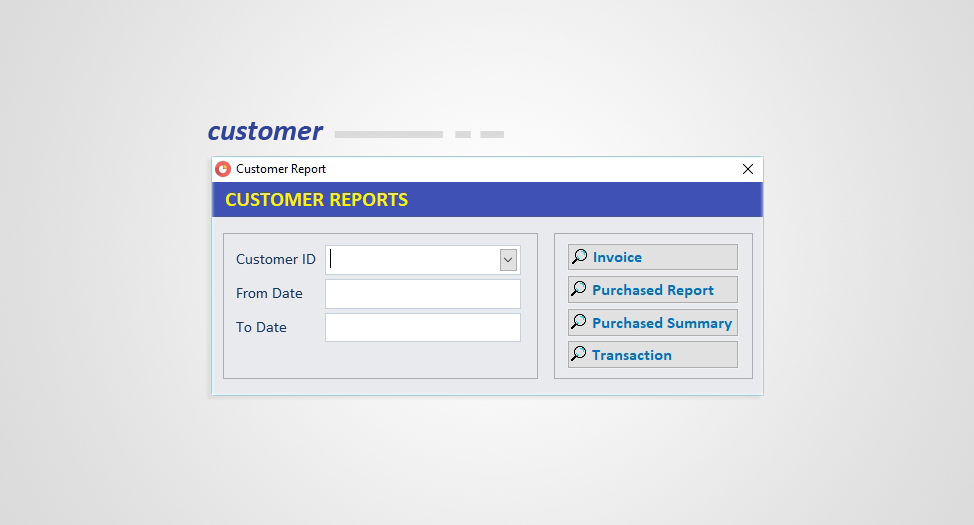The image size is (974, 525).
Task: Close the Customer Report window
Action: pos(748,169)
